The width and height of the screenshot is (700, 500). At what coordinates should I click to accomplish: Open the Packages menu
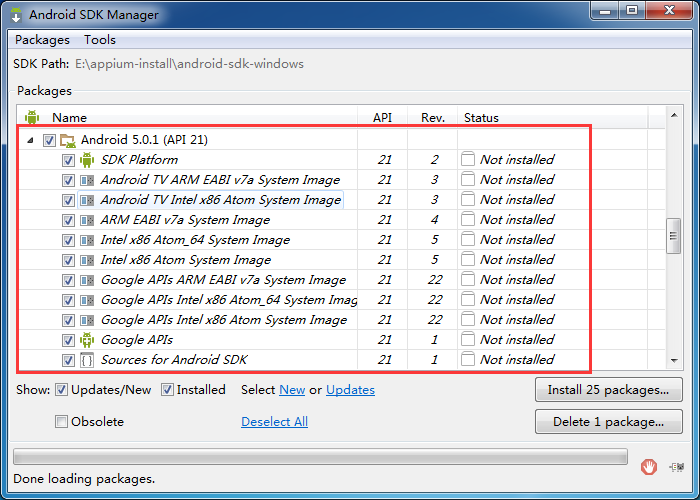[x=42, y=40]
